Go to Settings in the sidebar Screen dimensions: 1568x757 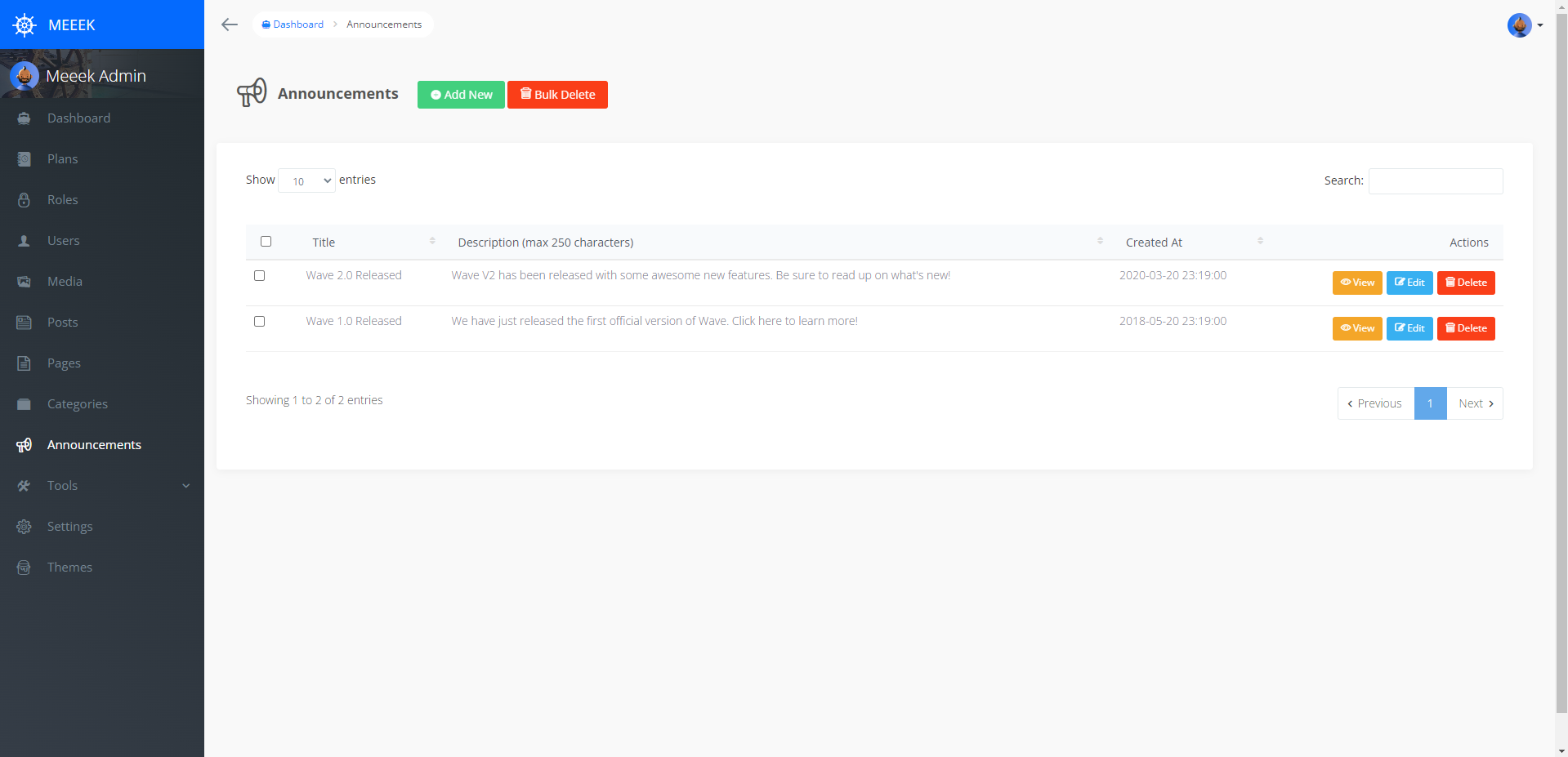[x=69, y=526]
